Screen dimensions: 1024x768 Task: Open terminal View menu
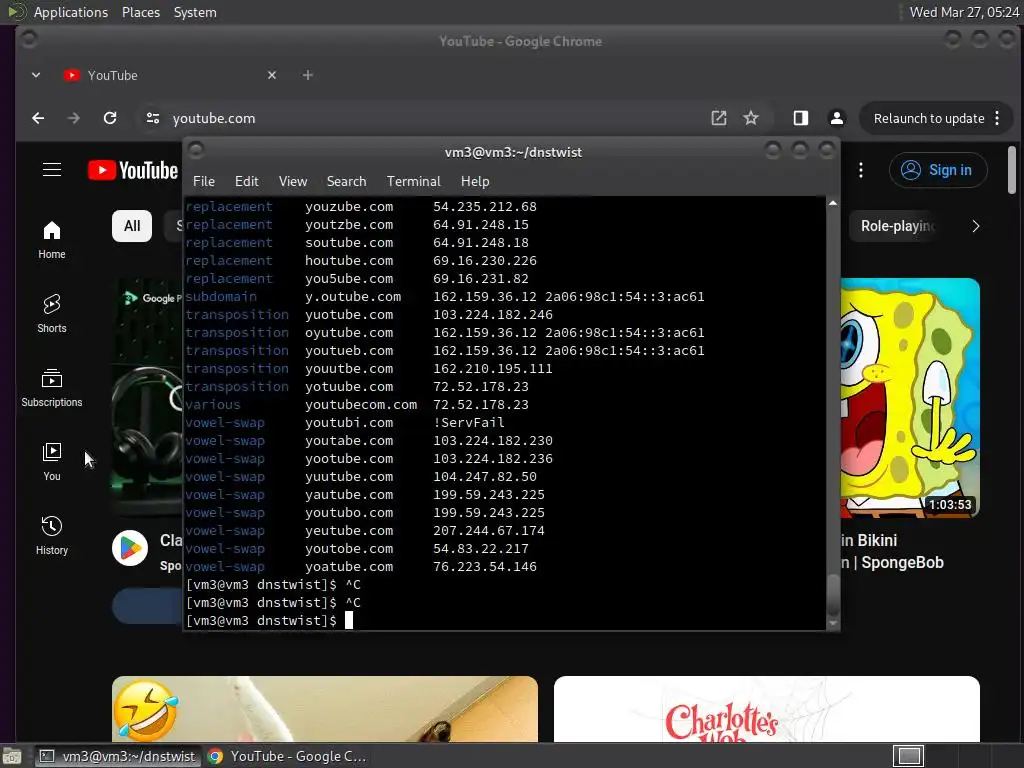point(293,182)
